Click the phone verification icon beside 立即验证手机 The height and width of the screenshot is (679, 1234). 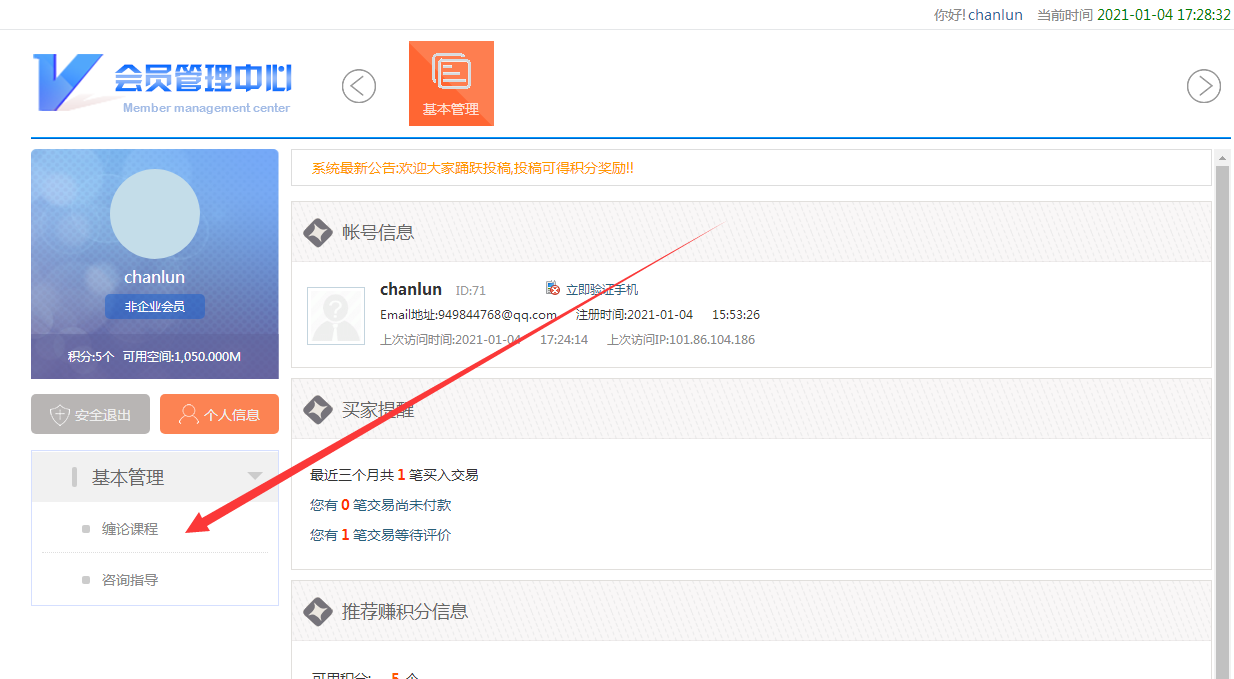553,289
